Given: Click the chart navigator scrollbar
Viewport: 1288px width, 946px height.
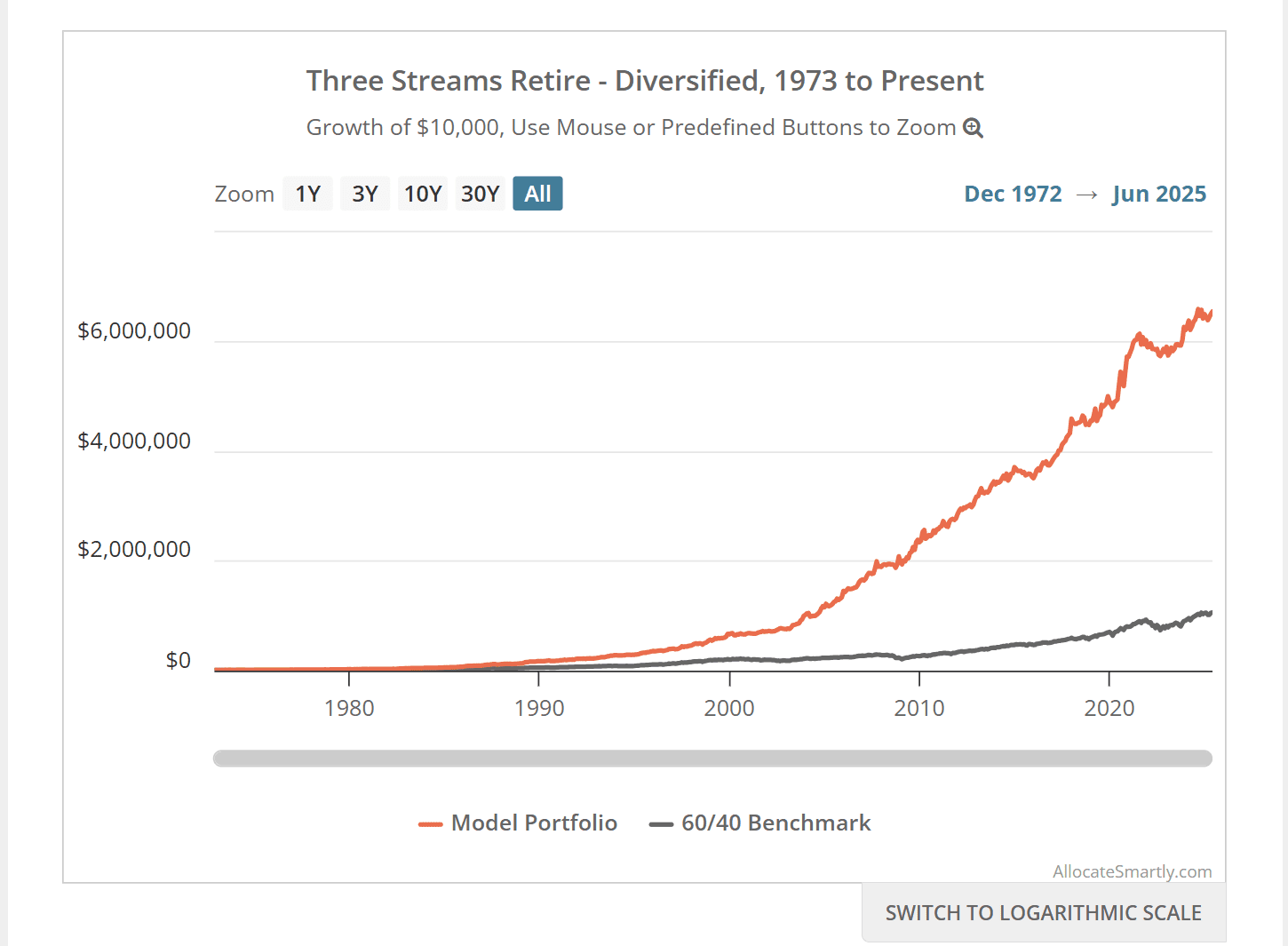Looking at the screenshot, I should (712, 758).
